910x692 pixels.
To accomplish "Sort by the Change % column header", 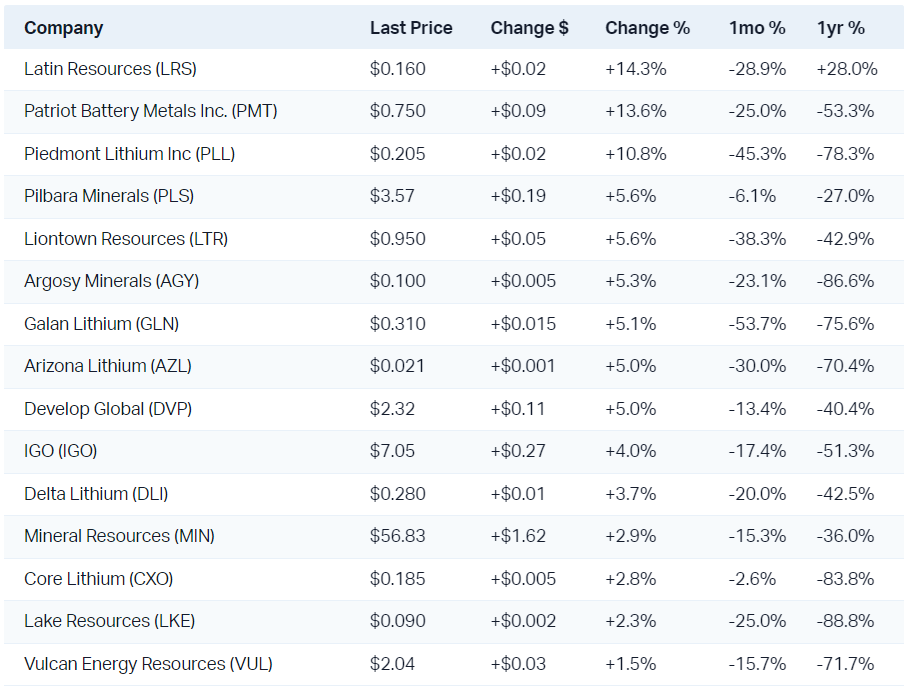I will click(647, 28).
